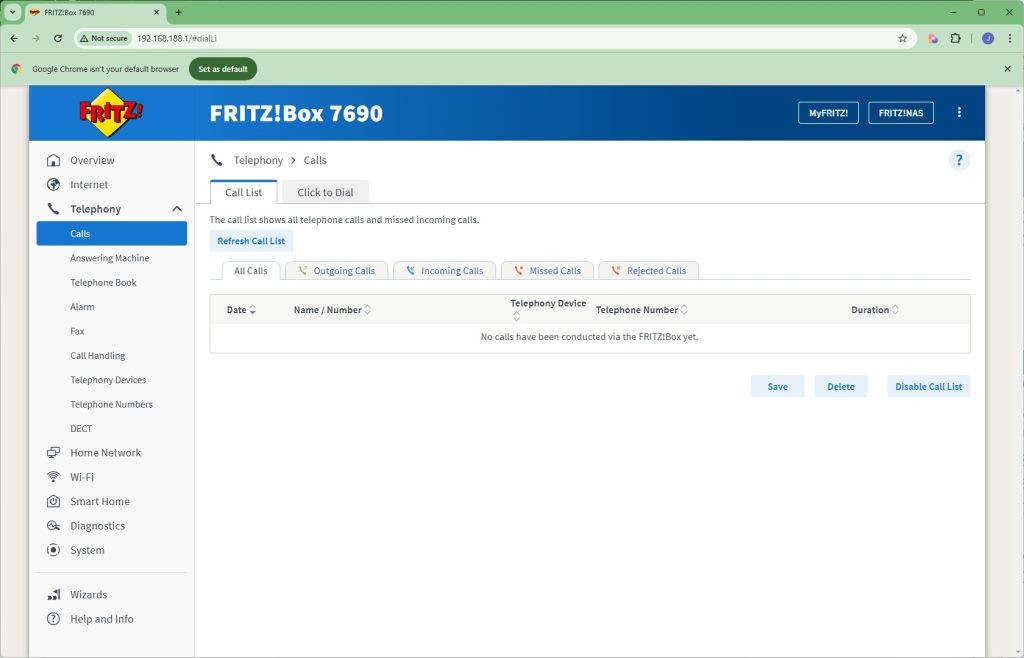Open the blue help question mark
This screenshot has width=1024, height=658.
coord(959,160)
